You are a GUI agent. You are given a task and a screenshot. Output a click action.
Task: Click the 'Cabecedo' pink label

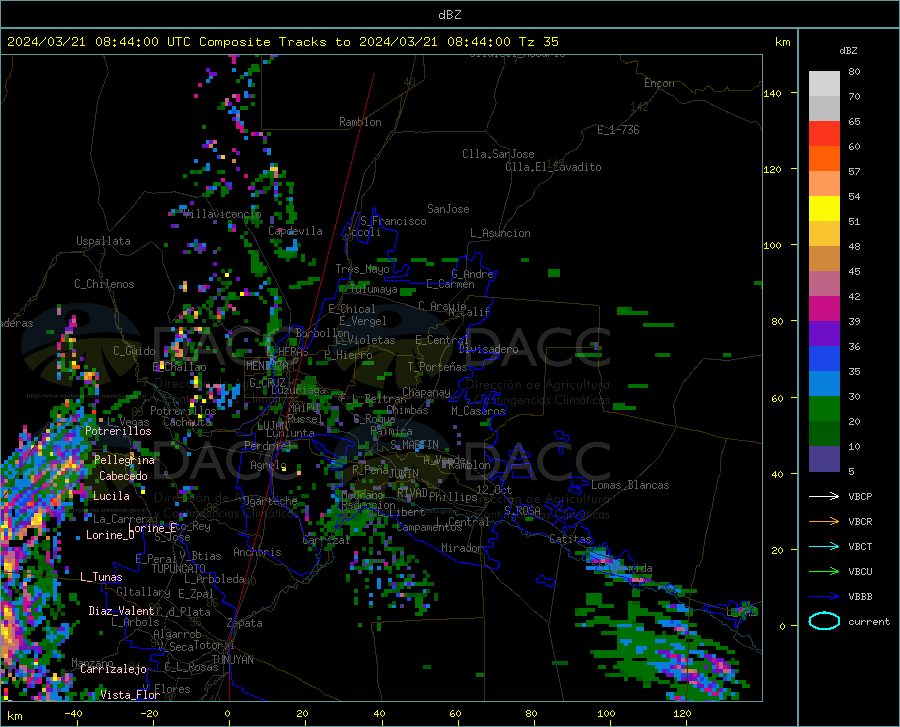click(123, 476)
